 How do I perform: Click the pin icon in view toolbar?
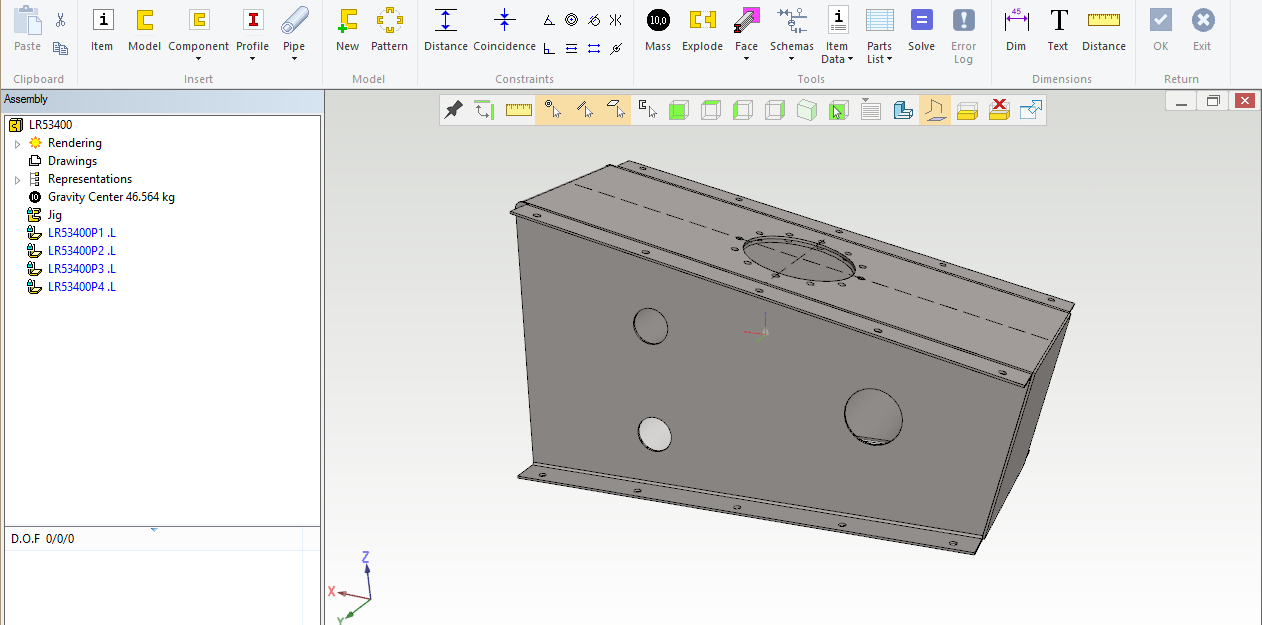(x=454, y=110)
